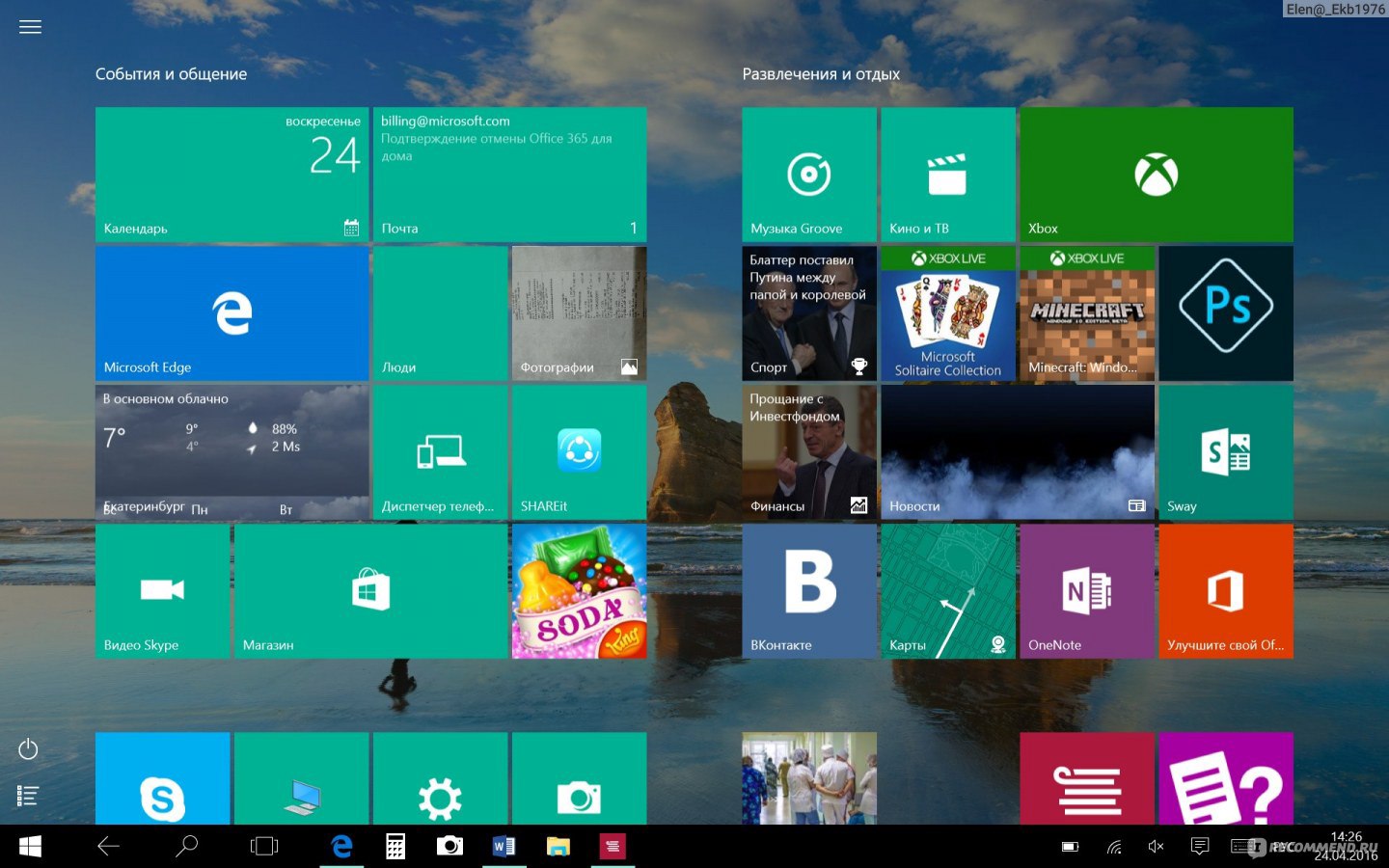Viewport: 1389px width, 868px height.
Task: Launch Candy Crush Soda tile
Action: coord(579,590)
